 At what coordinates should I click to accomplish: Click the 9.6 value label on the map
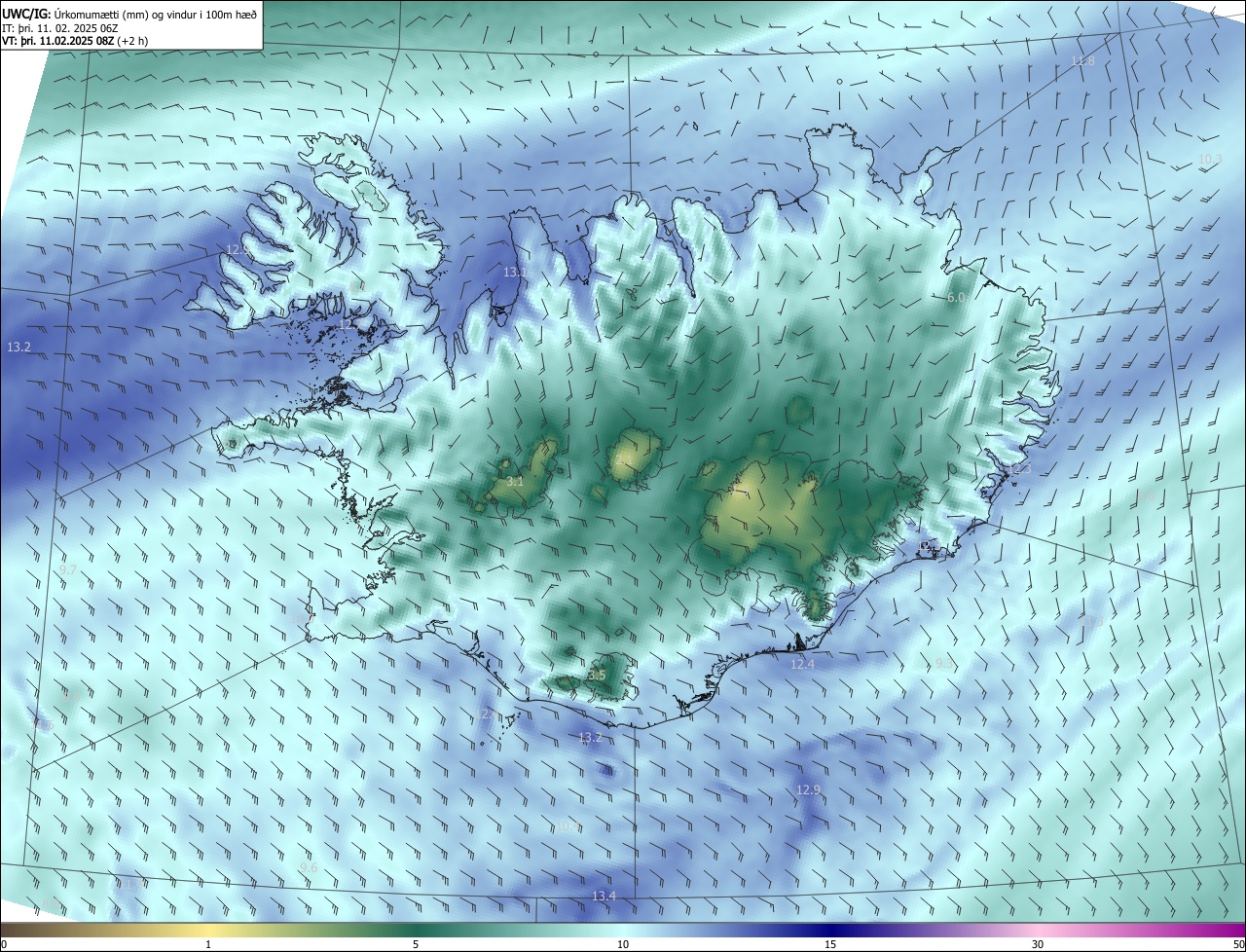pyautogui.click(x=309, y=867)
